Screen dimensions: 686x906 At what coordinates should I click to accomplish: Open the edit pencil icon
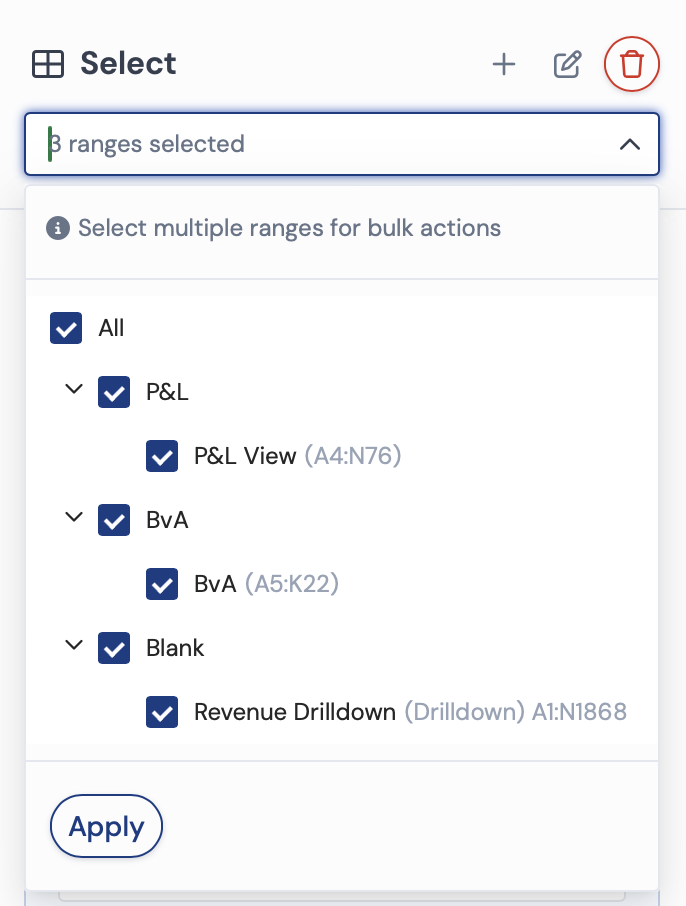[x=567, y=64]
